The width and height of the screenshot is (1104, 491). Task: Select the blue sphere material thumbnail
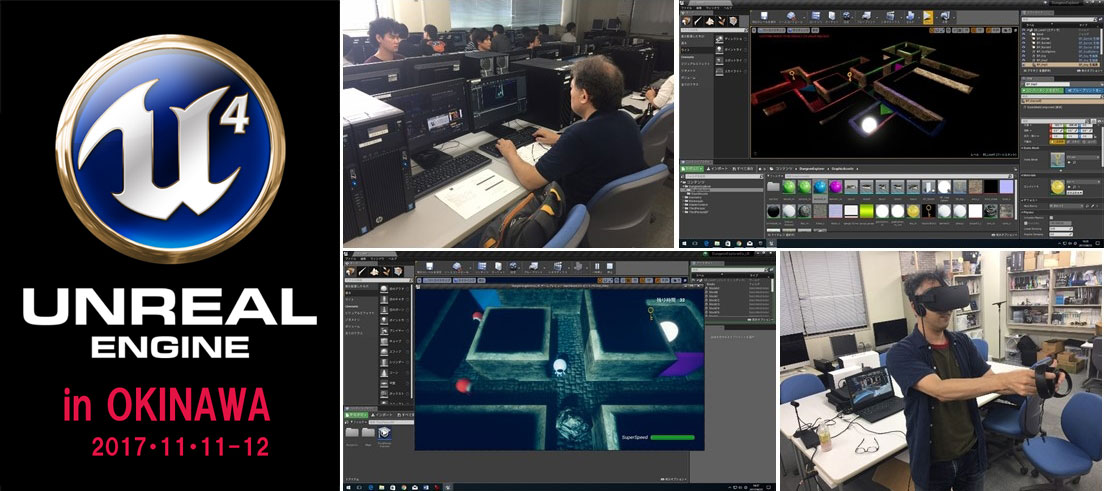click(820, 187)
